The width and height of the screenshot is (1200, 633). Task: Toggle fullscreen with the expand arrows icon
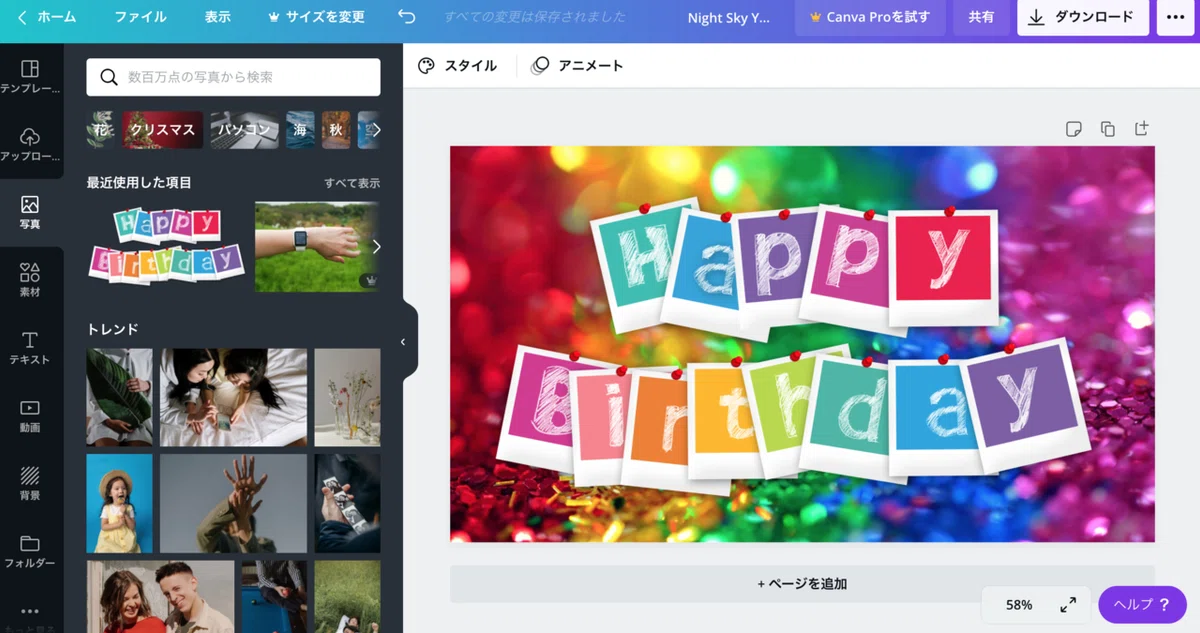pos(1068,605)
